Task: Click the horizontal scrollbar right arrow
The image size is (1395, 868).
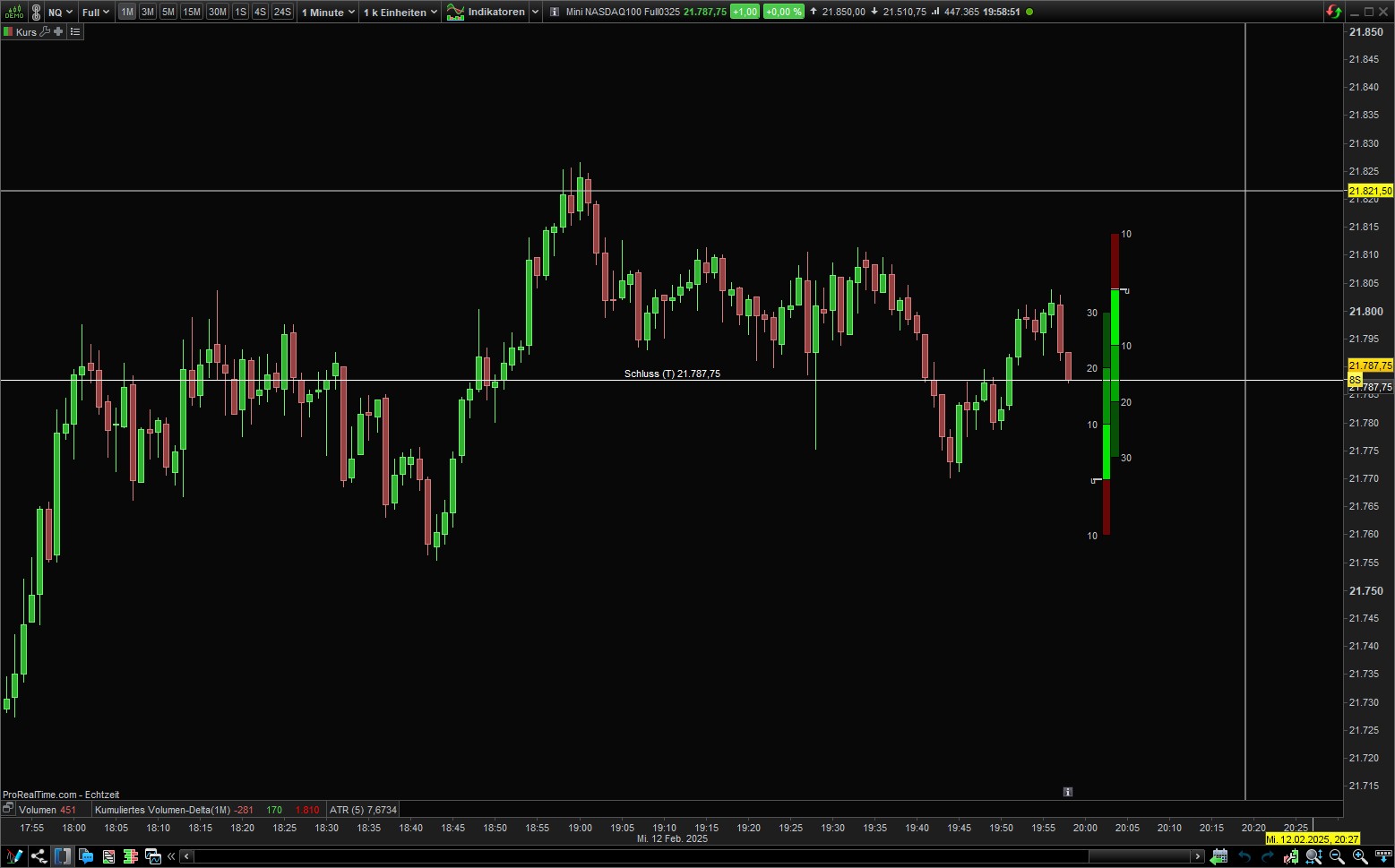Action: pyautogui.click(x=1197, y=856)
